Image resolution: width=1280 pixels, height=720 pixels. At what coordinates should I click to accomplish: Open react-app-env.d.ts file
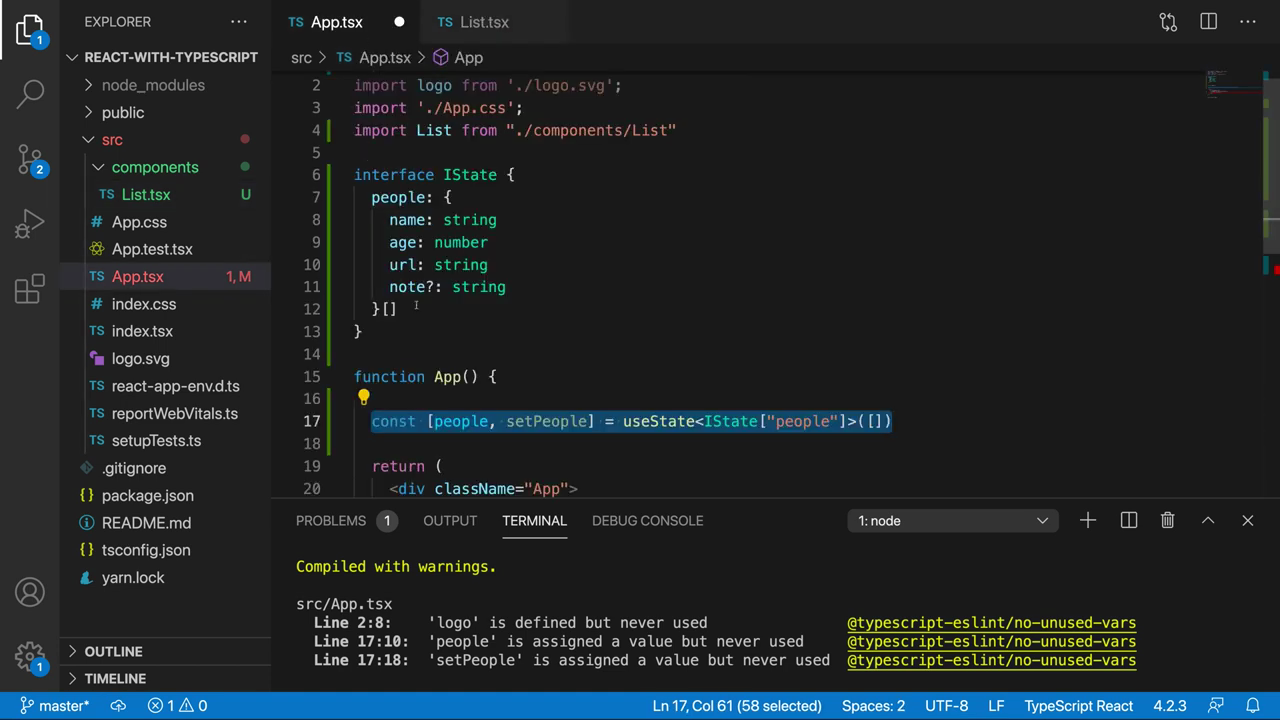click(164, 386)
